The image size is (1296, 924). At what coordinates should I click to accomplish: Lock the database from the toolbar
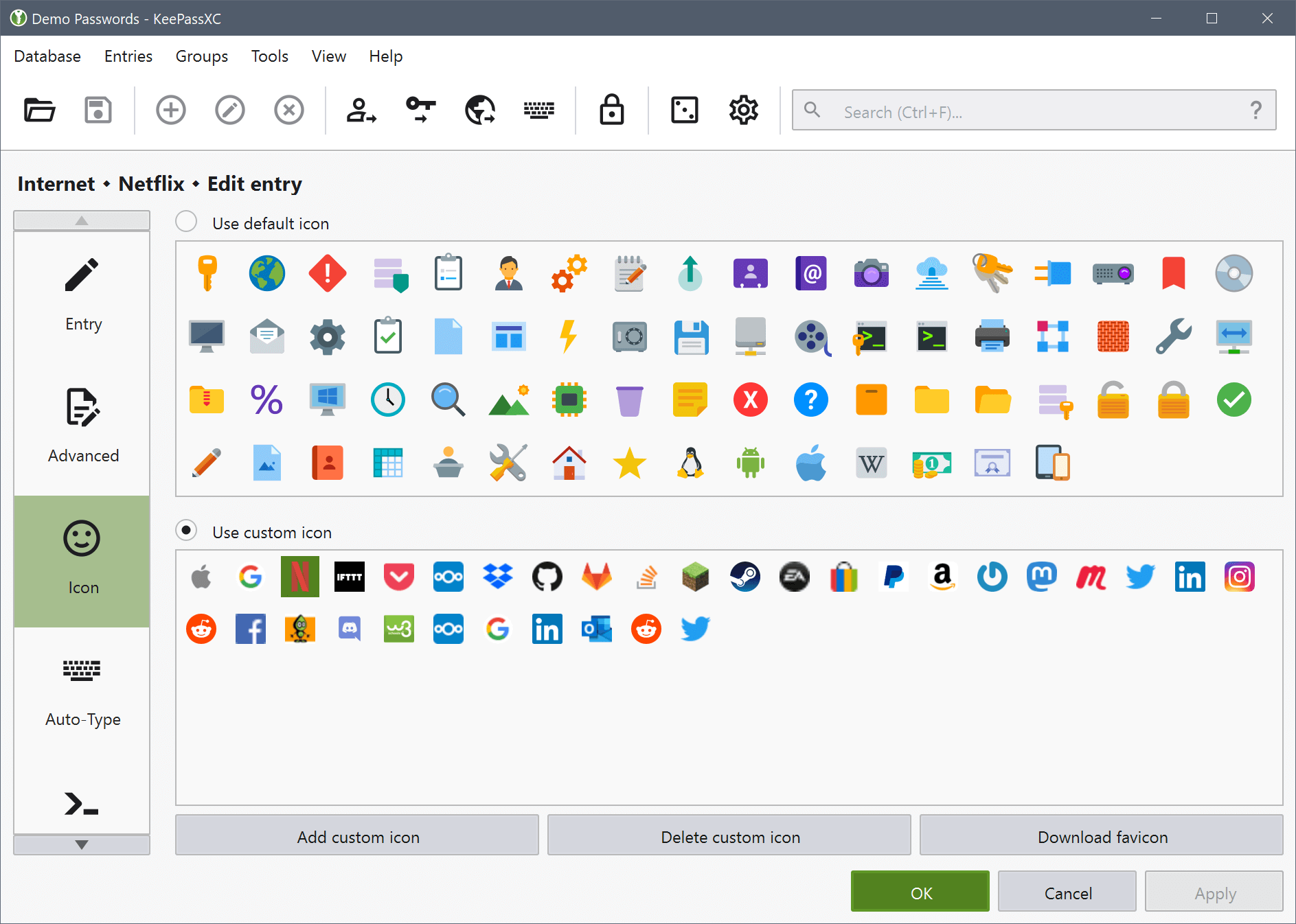coord(612,110)
